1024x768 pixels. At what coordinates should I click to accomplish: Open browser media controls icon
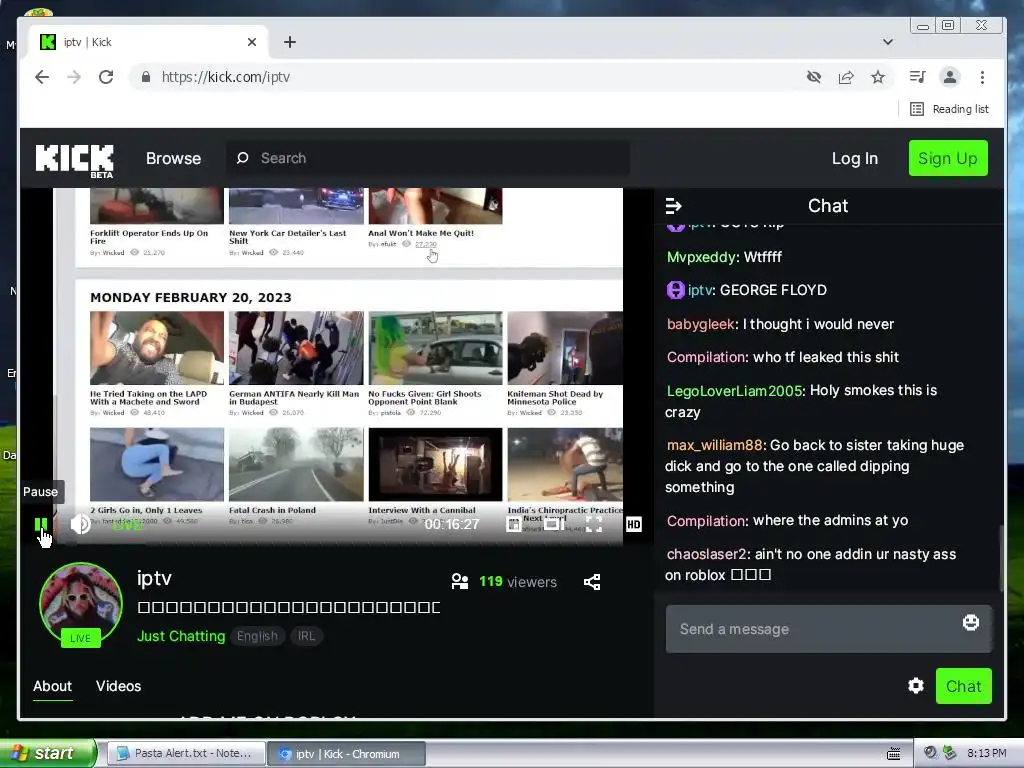click(x=918, y=77)
